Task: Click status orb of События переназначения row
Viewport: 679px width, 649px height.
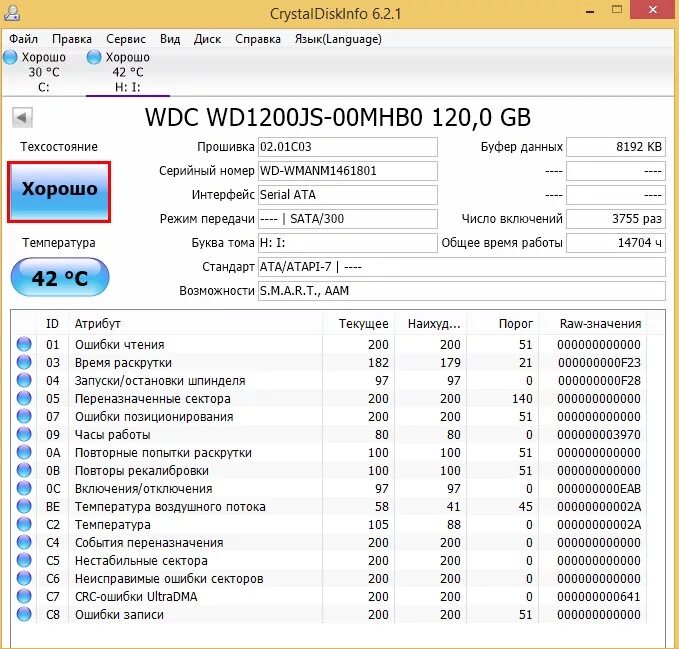Action: pyautogui.click(x=24, y=542)
